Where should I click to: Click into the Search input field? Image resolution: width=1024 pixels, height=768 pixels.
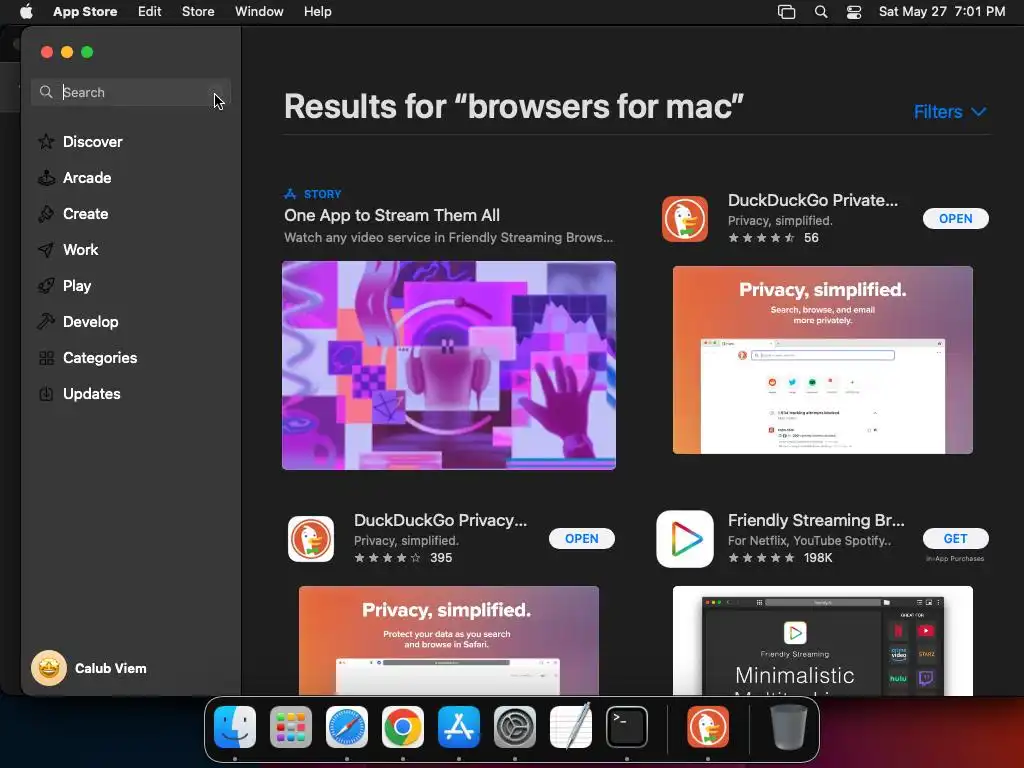pyautogui.click(x=131, y=92)
